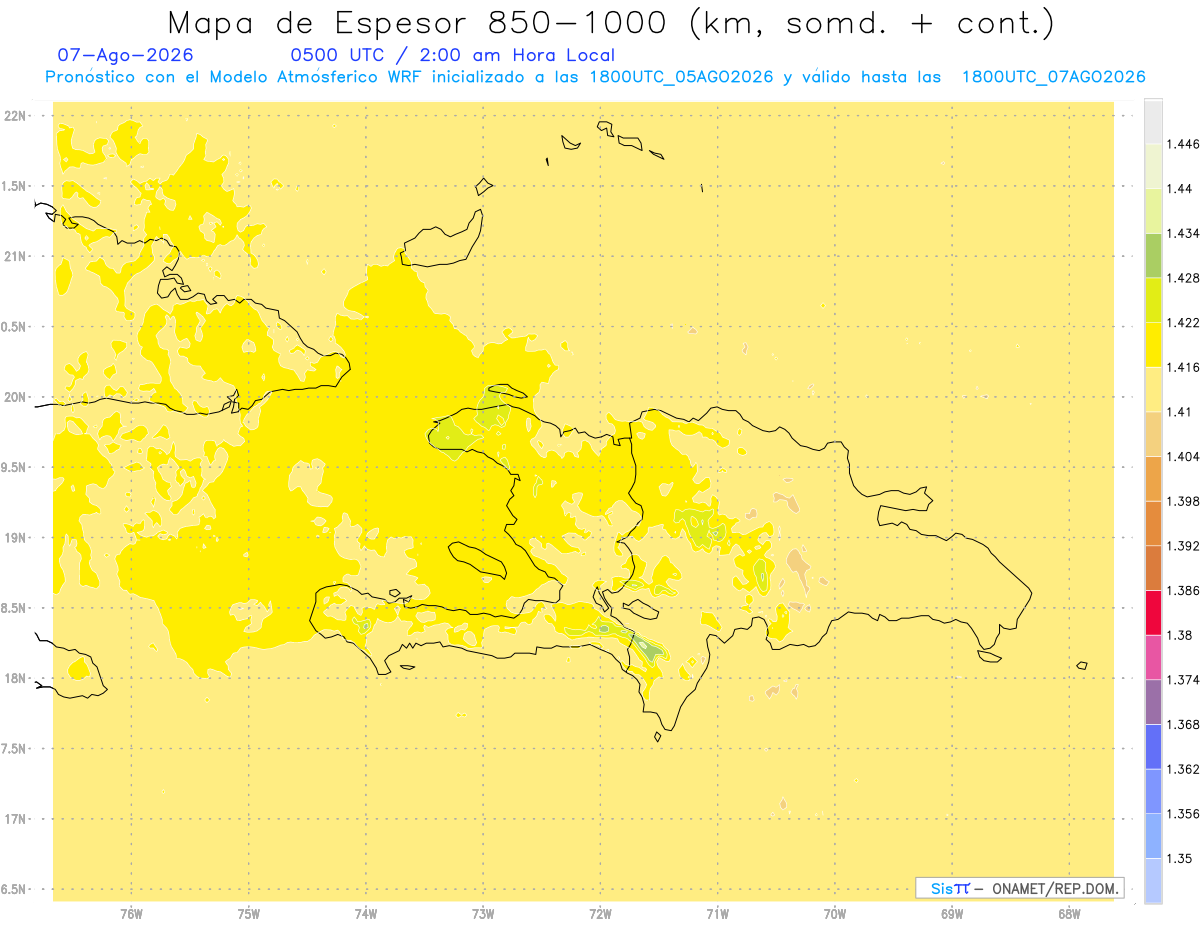Pick the green swatch between 1.428 and 1.434
This screenshot has width=1200, height=927.
pyautogui.click(x=1153, y=256)
